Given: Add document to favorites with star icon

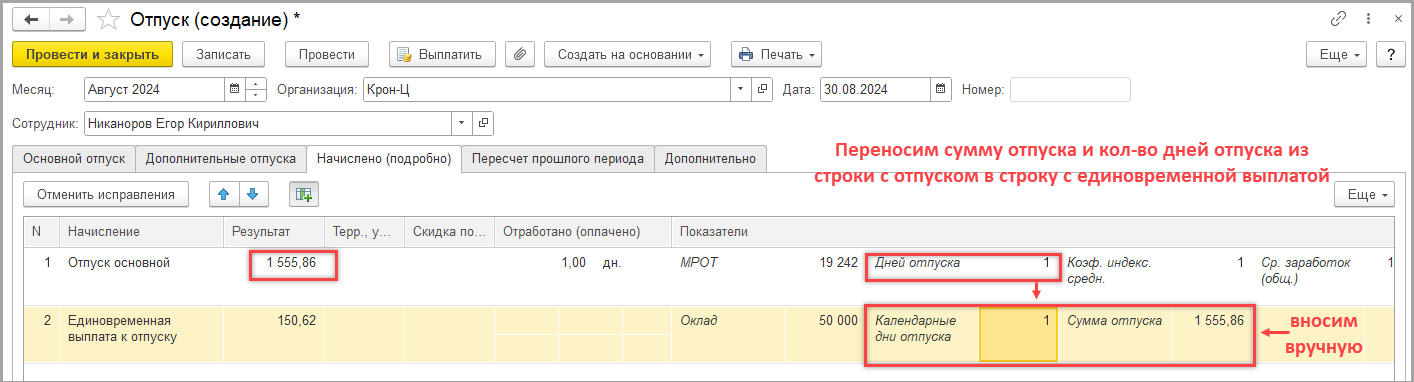Looking at the screenshot, I should (108, 19).
